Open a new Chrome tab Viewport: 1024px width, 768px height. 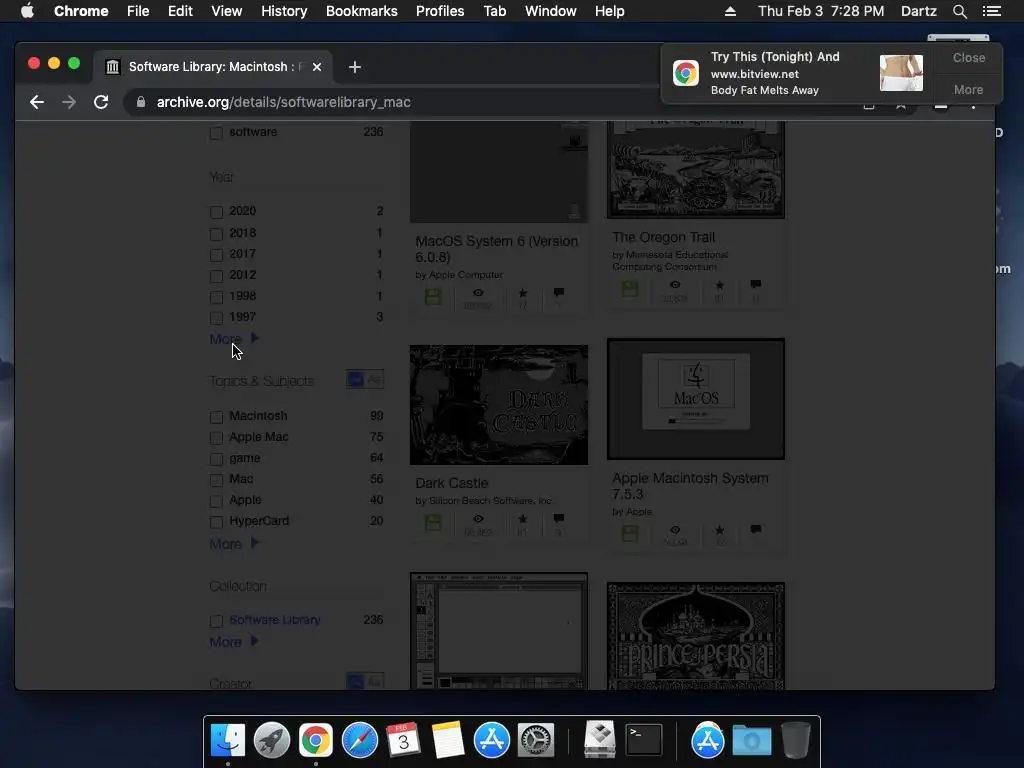[355, 67]
